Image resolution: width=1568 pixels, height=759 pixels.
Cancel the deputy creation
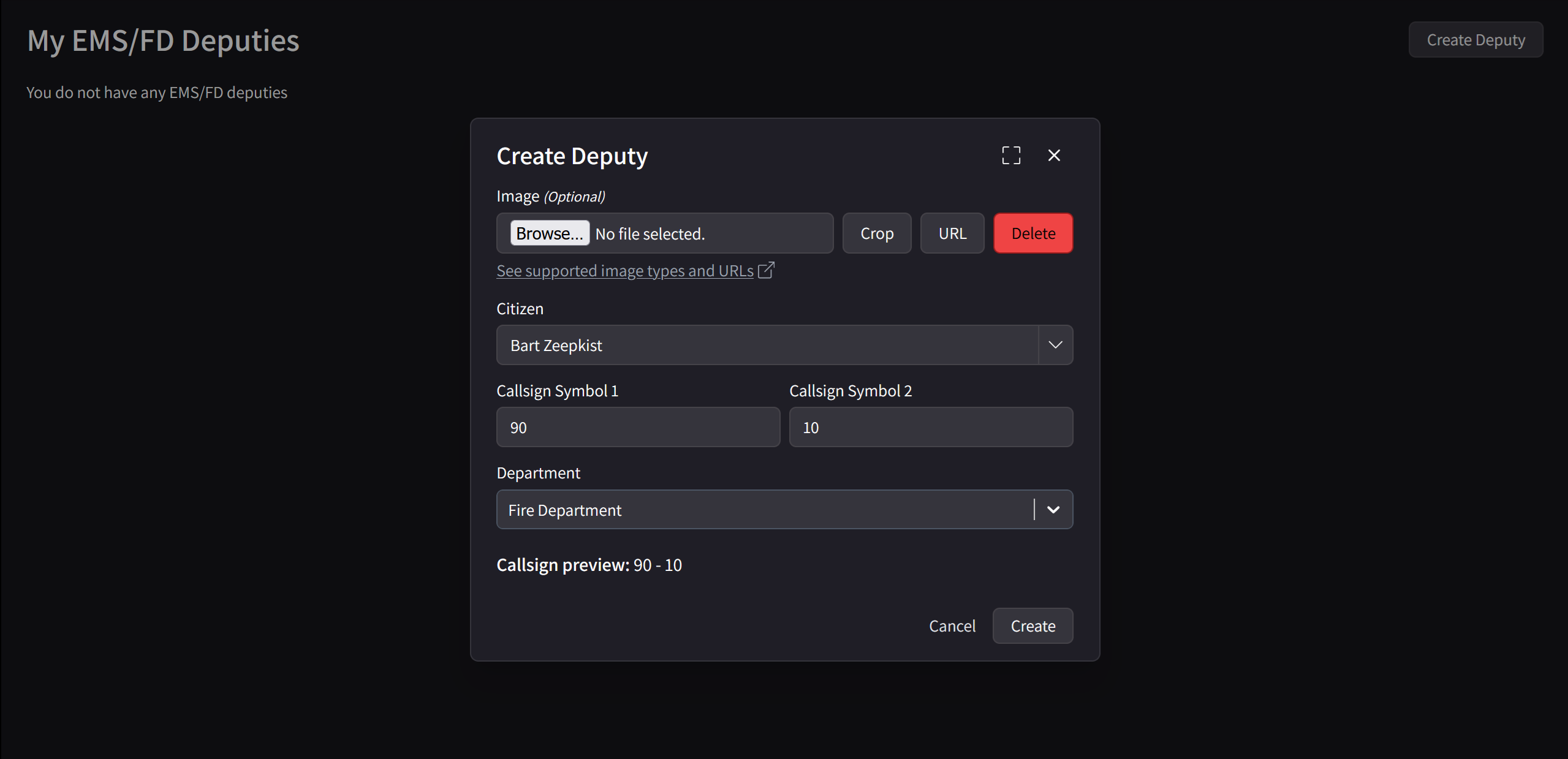[x=952, y=626]
